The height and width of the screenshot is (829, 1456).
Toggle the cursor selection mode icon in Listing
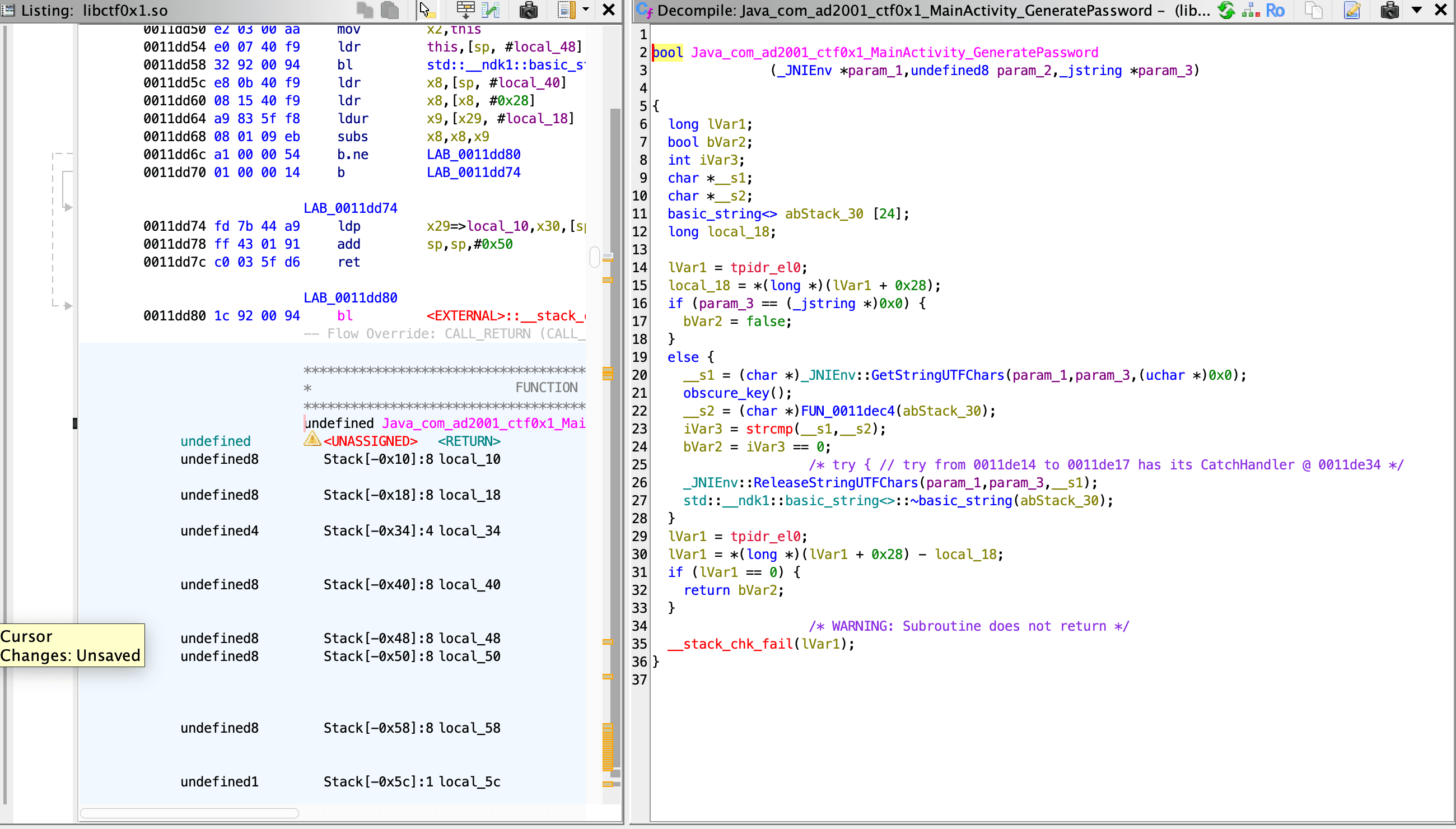(427, 10)
